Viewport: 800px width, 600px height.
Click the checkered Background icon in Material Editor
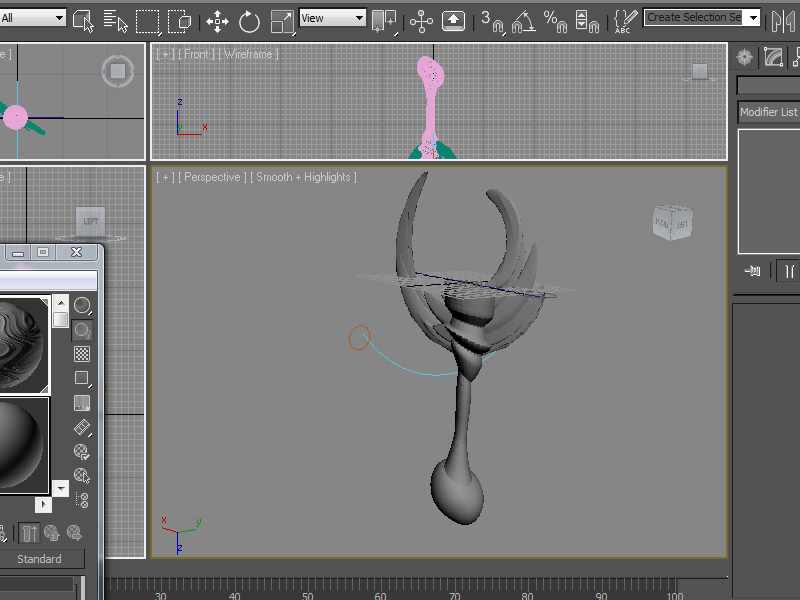82,354
